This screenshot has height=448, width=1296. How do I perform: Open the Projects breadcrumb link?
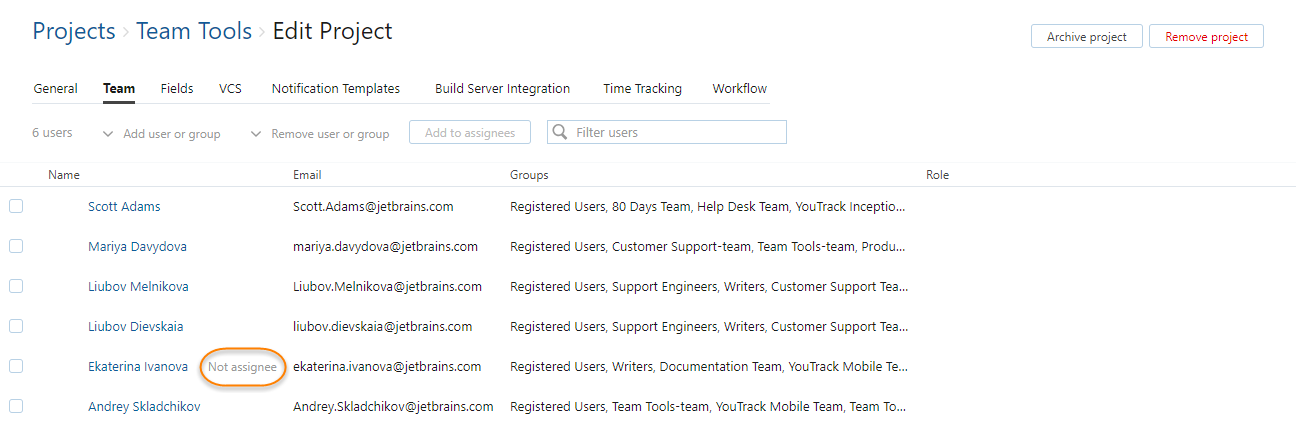[74, 32]
